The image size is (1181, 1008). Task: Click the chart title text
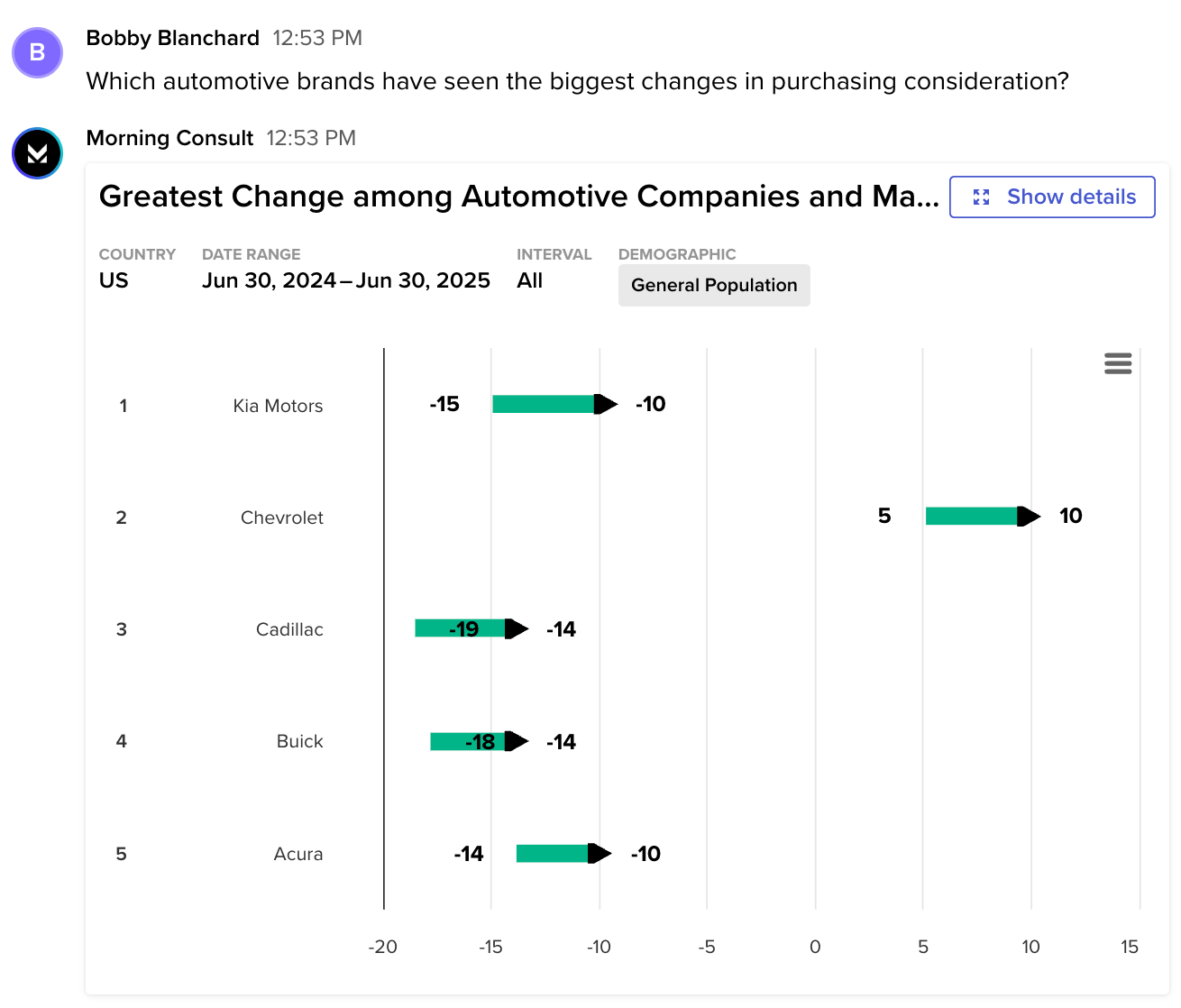pos(518,197)
